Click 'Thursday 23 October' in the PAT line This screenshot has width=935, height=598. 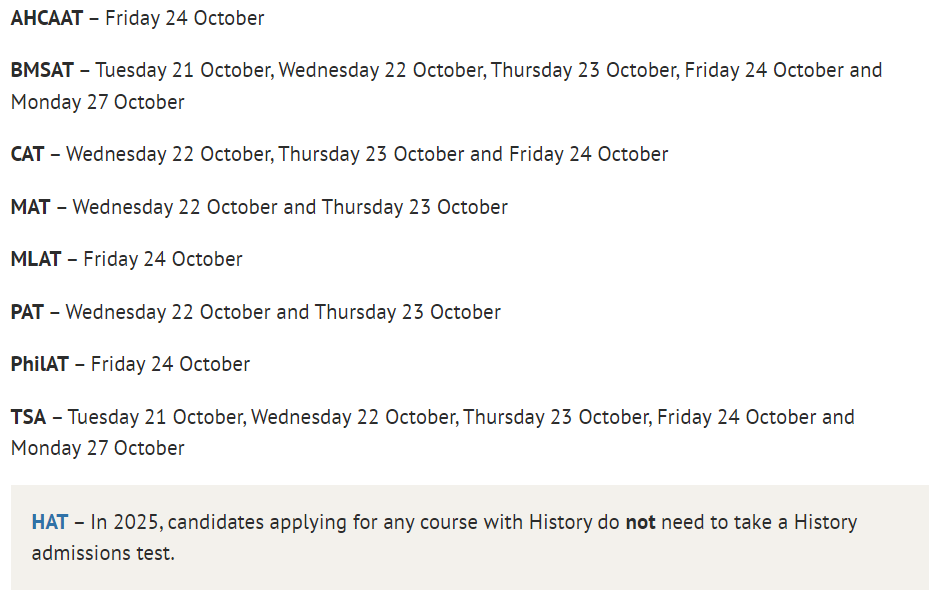coord(408,312)
